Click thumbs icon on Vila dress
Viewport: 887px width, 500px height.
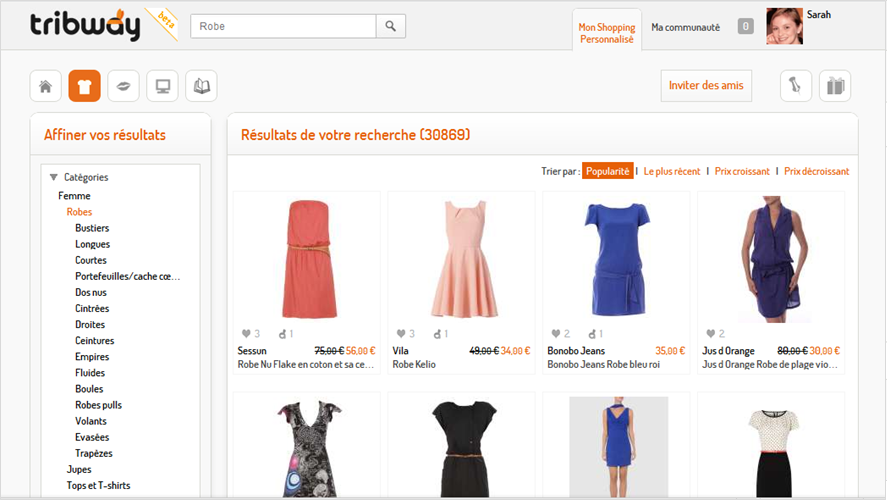[x=437, y=334]
